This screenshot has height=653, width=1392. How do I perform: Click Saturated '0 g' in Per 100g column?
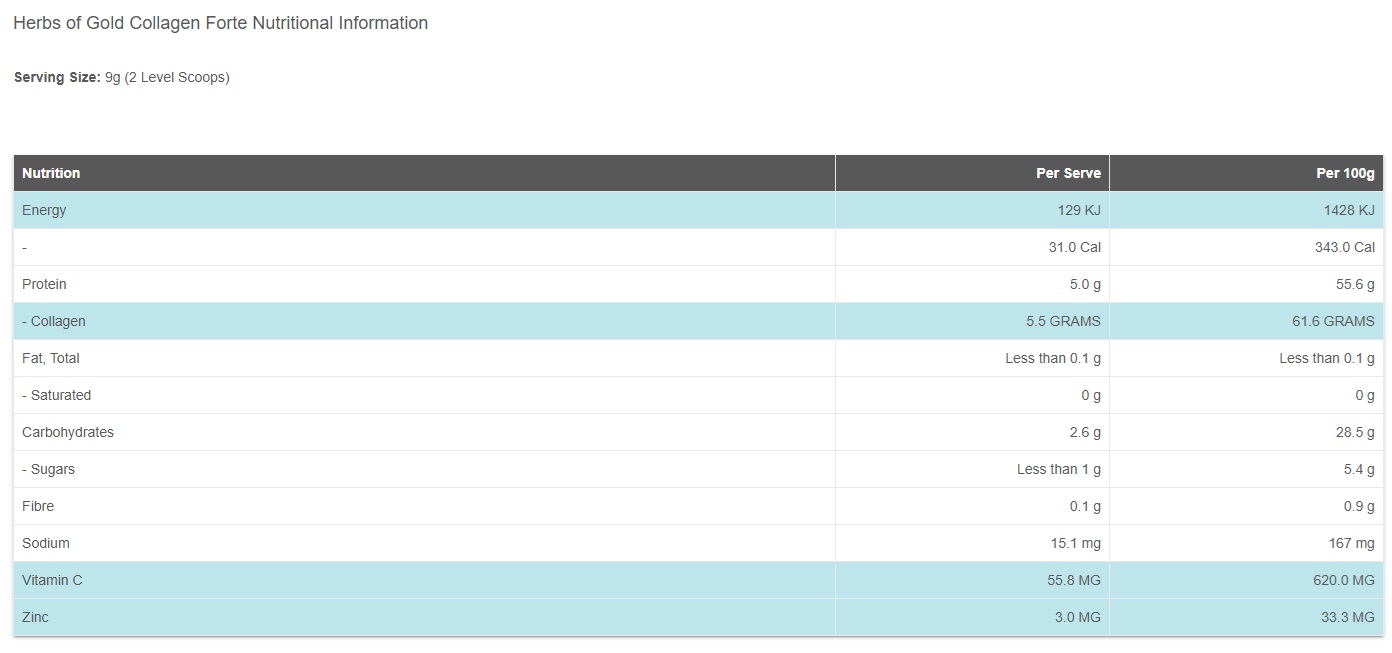pos(1365,395)
